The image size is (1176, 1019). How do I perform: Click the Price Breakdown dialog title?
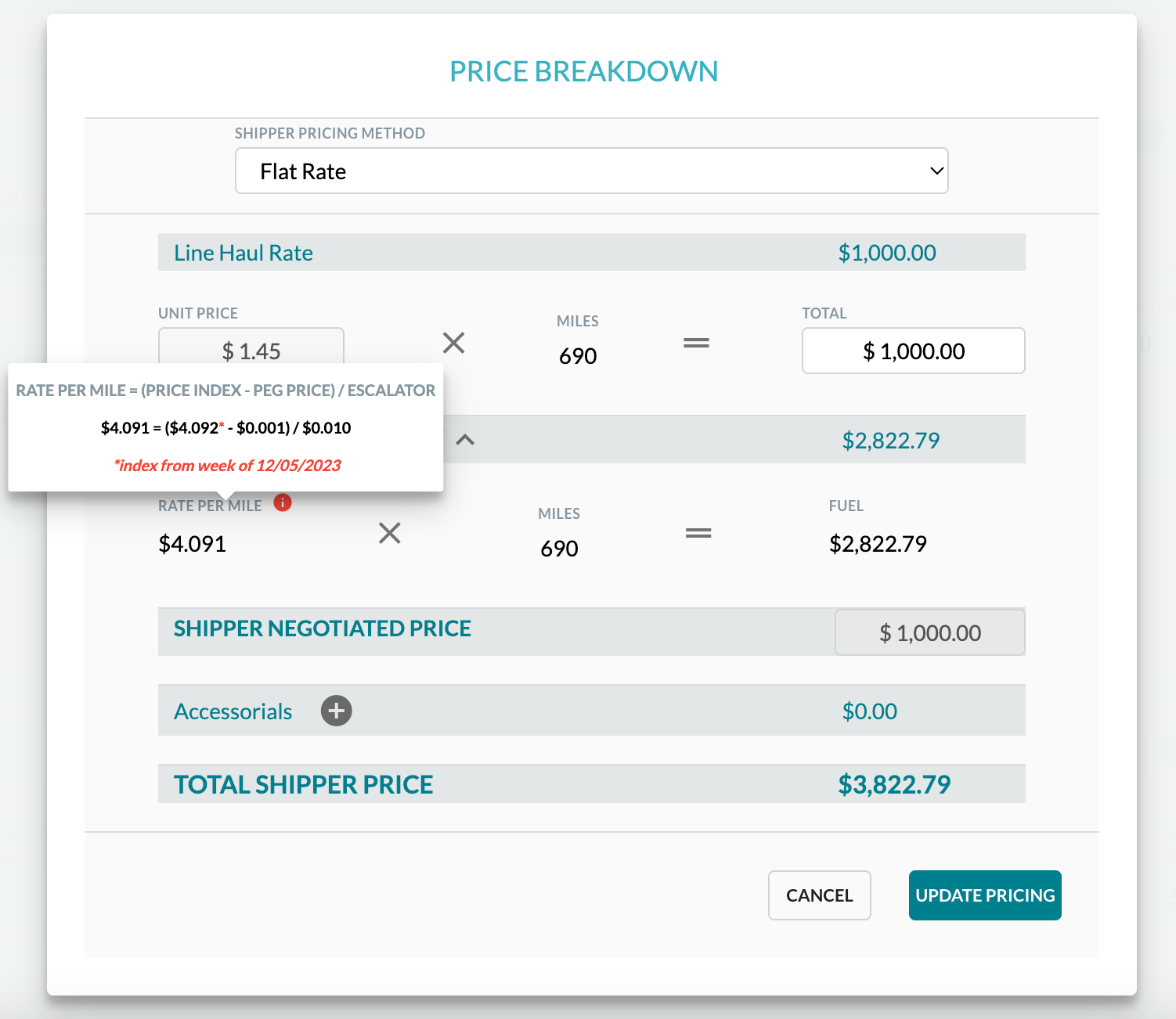click(x=583, y=70)
